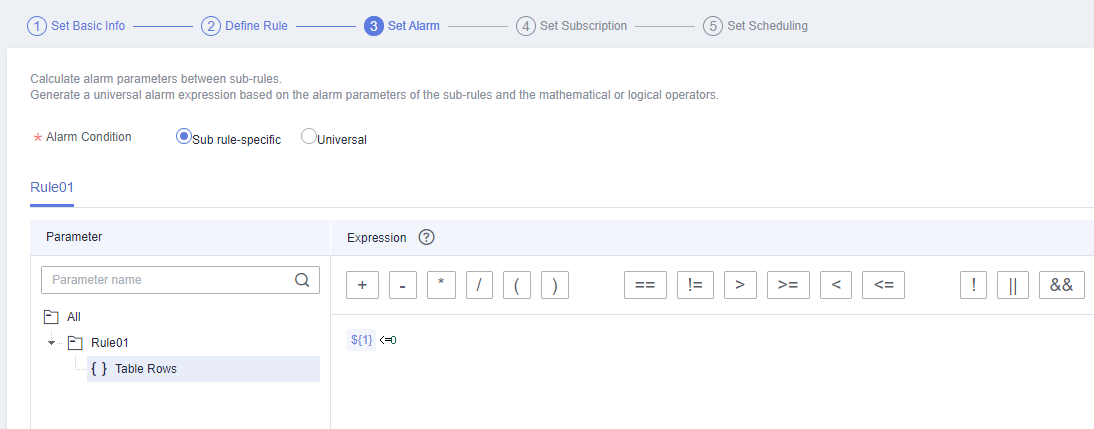This screenshot has height=429, width=1094.
Task: Insert the division slash operator
Action: click(479, 285)
